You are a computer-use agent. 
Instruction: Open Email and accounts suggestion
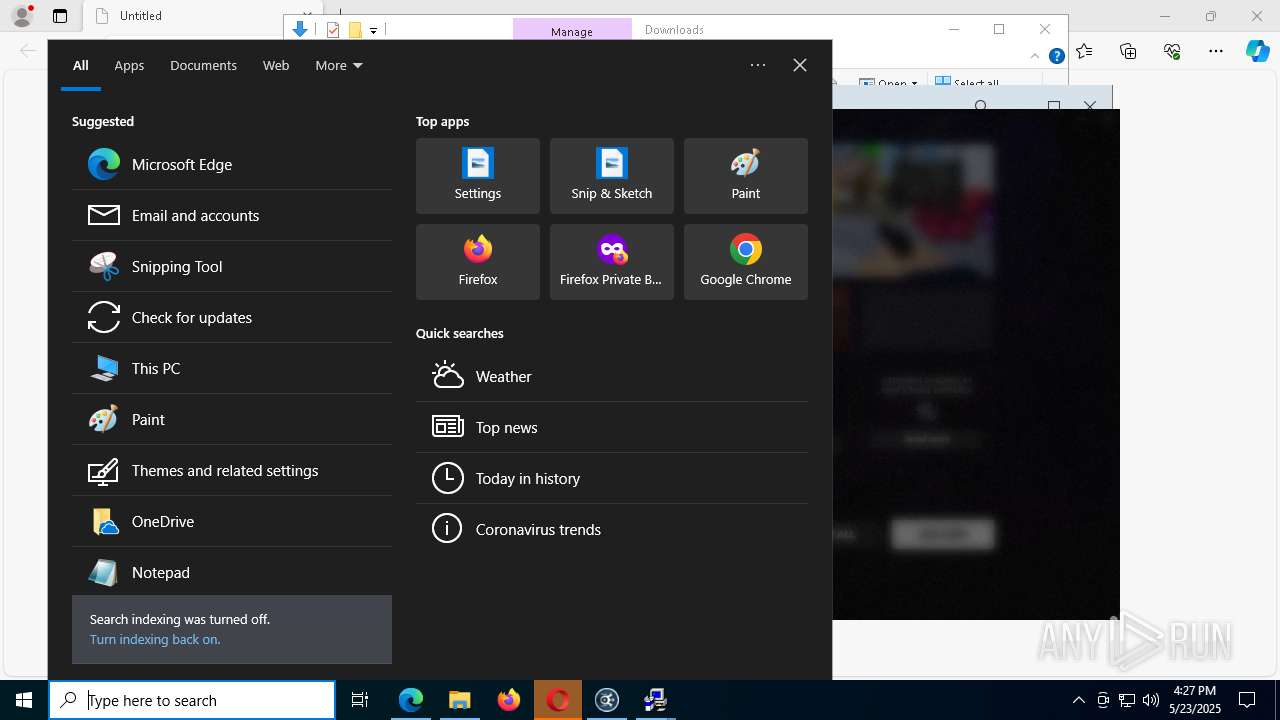pos(232,215)
